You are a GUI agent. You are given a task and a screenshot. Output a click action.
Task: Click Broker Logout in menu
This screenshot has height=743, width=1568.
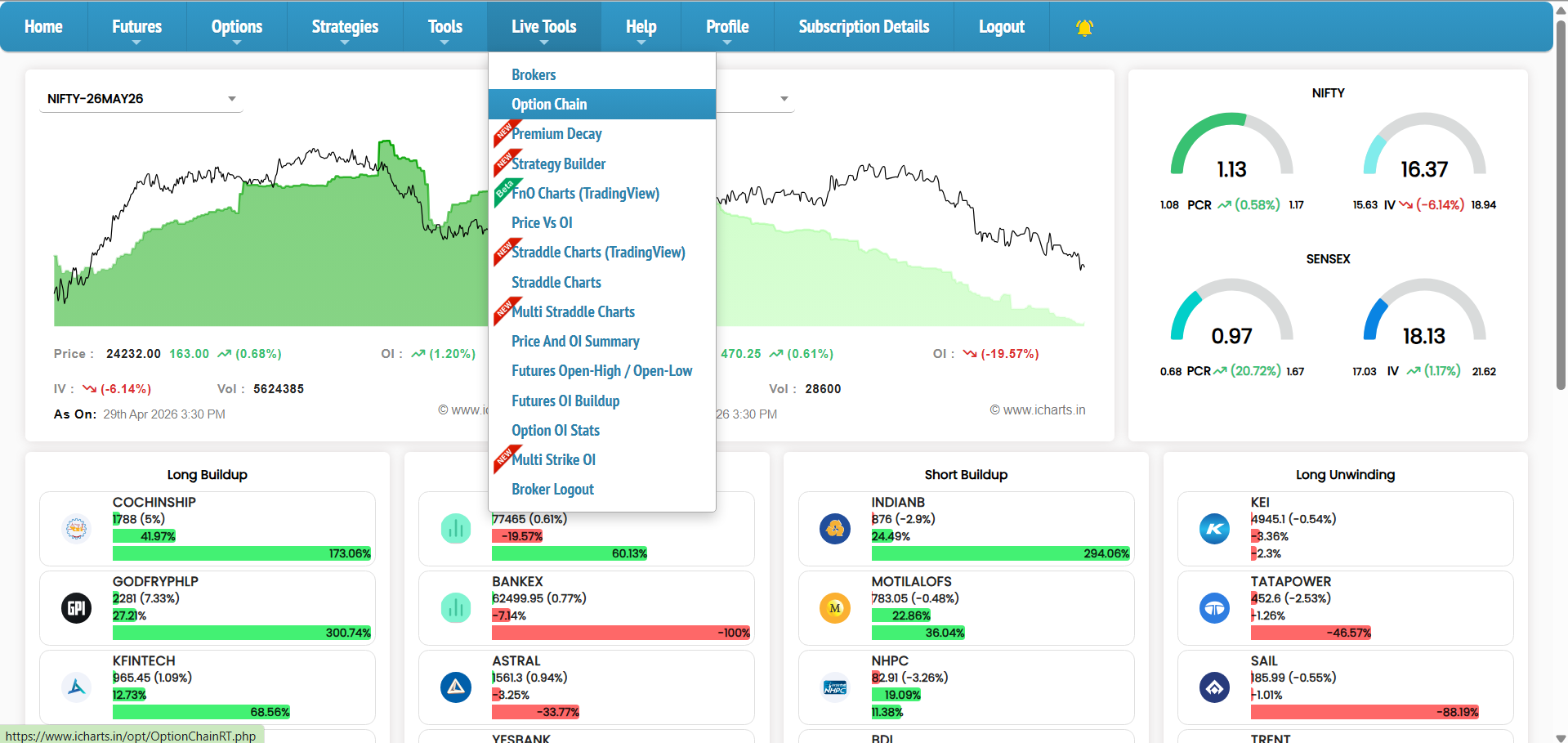click(x=602, y=489)
